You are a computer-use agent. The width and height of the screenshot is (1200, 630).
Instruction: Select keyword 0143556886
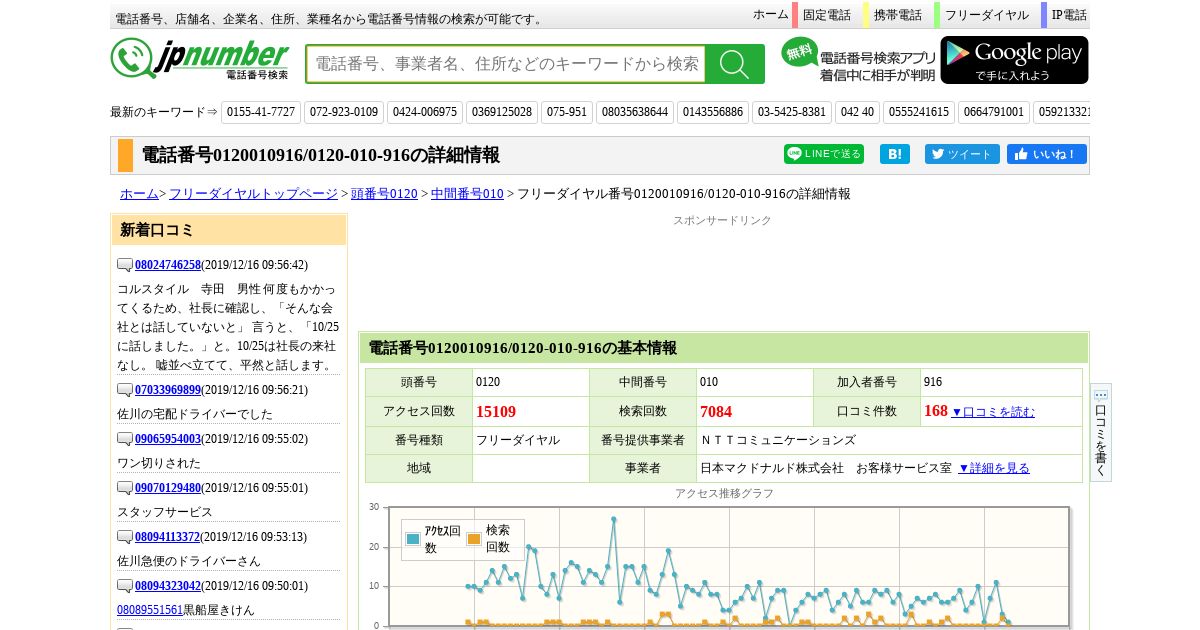click(712, 112)
